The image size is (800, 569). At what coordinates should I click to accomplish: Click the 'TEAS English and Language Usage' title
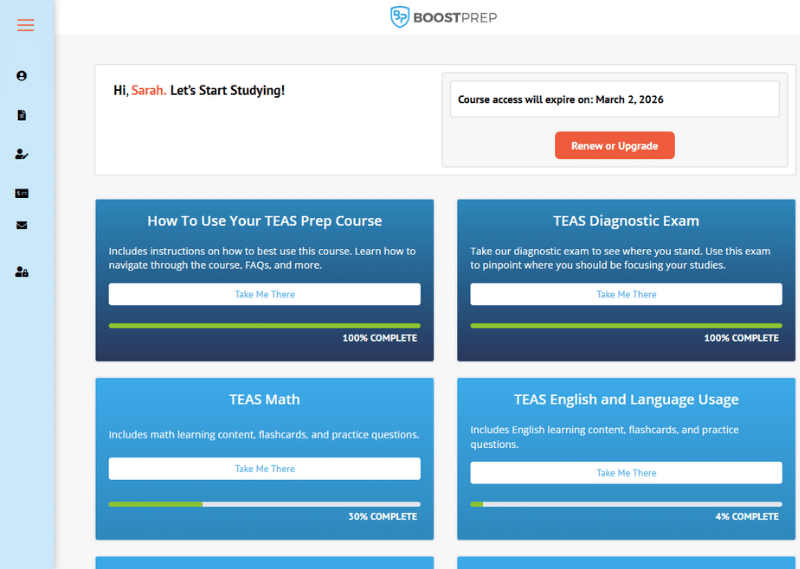pyautogui.click(x=626, y=400)
